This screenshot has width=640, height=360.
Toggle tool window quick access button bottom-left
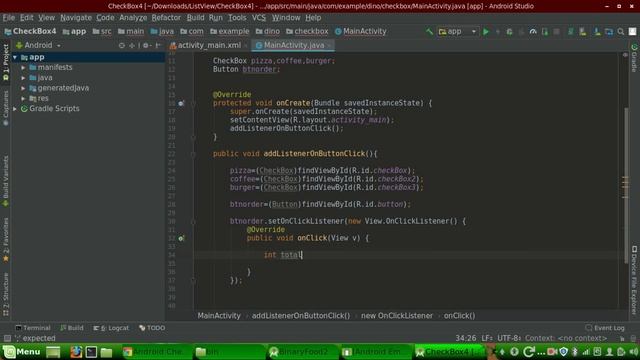[x=7, y=338]
